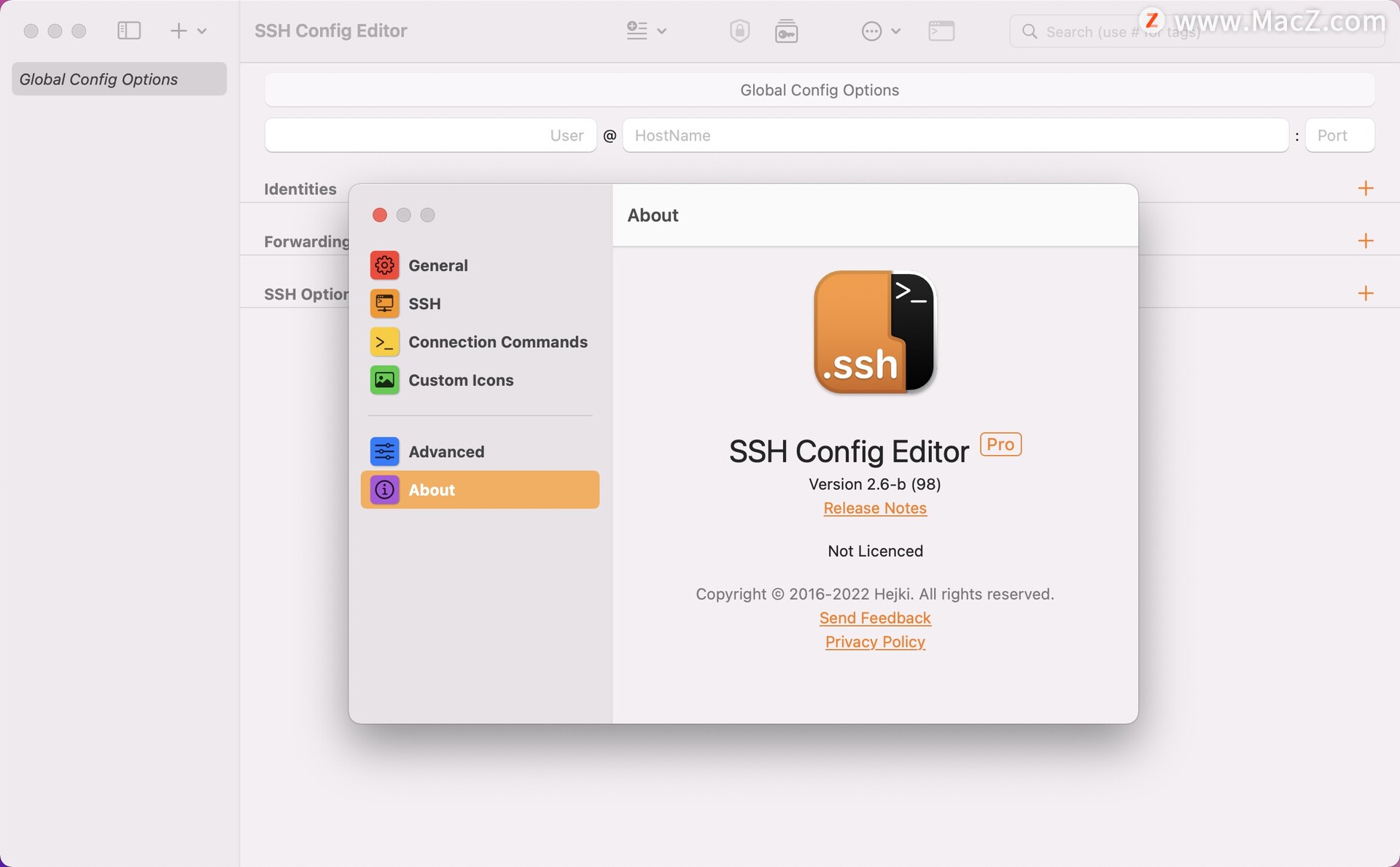Viewport: 1400px width, 867px height.
Task: Click into the HostName field
Action: (x=954, y=136)
